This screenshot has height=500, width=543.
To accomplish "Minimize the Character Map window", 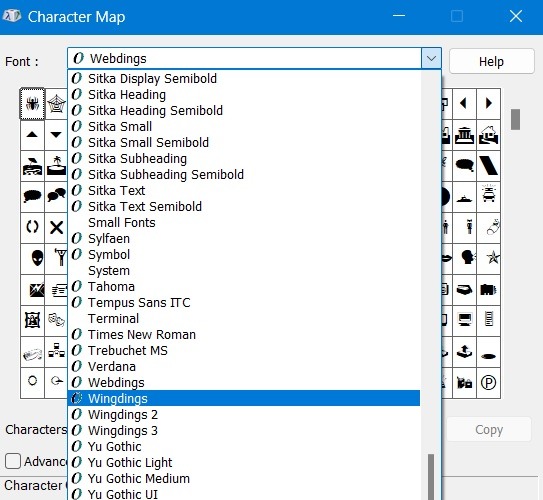I will pos(399,16).
